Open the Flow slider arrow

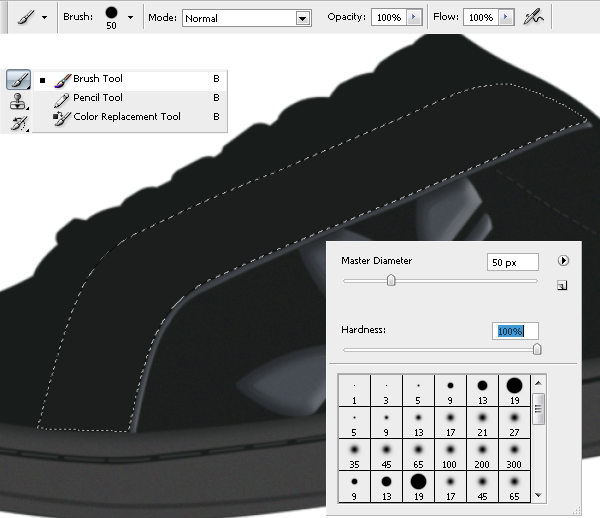506,17
